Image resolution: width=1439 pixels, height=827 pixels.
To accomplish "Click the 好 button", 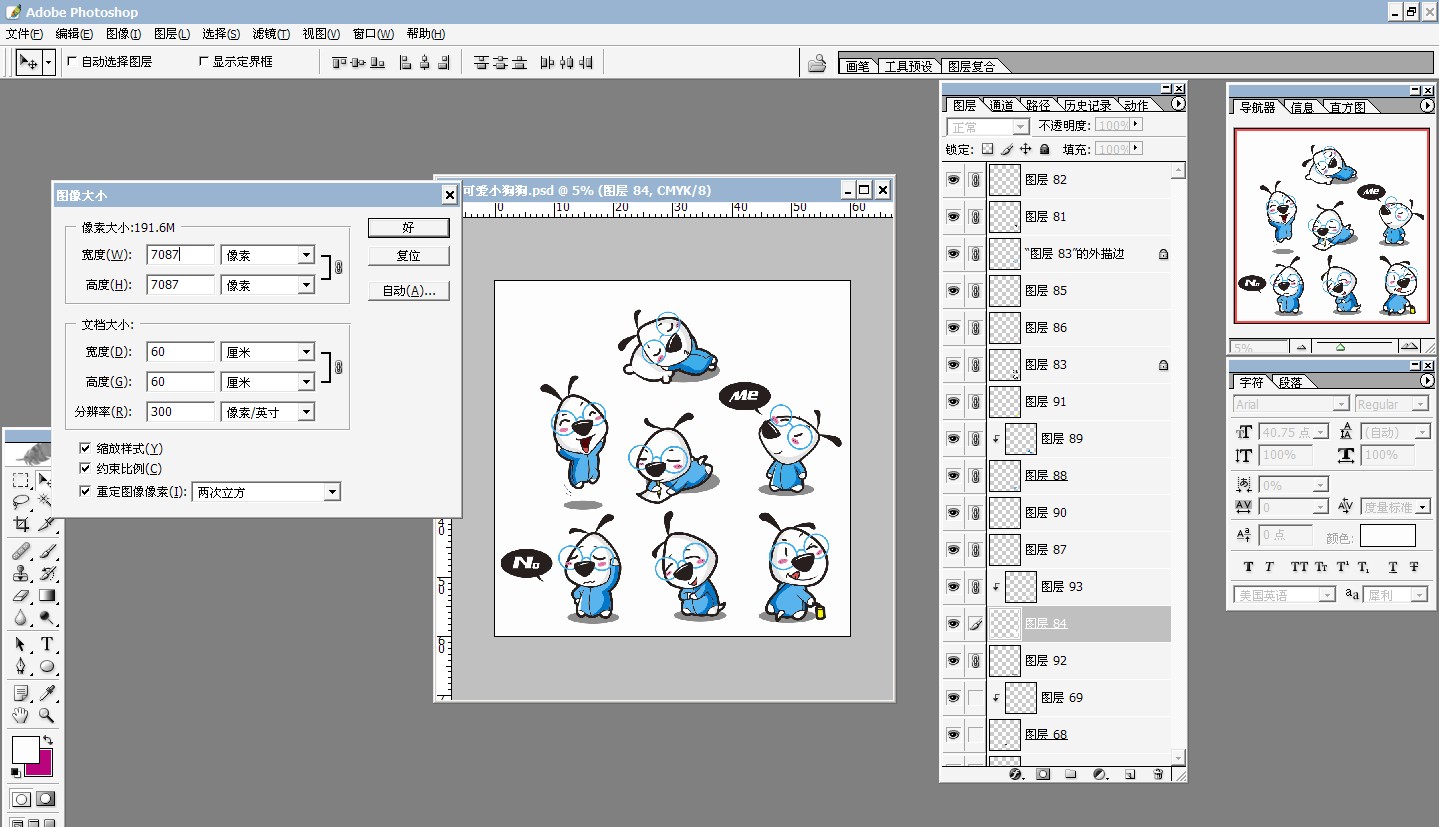I will click(408, 228).
